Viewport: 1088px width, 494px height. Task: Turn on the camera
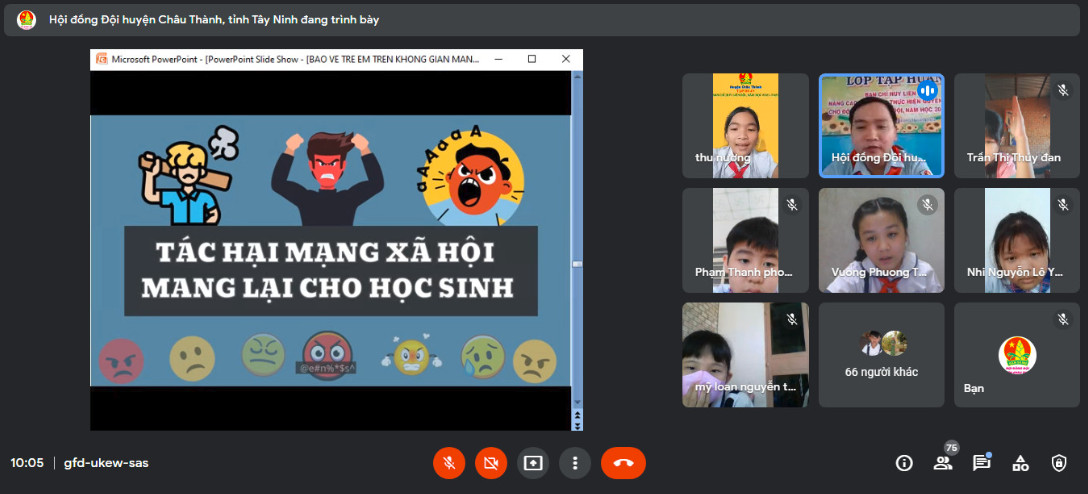coord(491,463)
